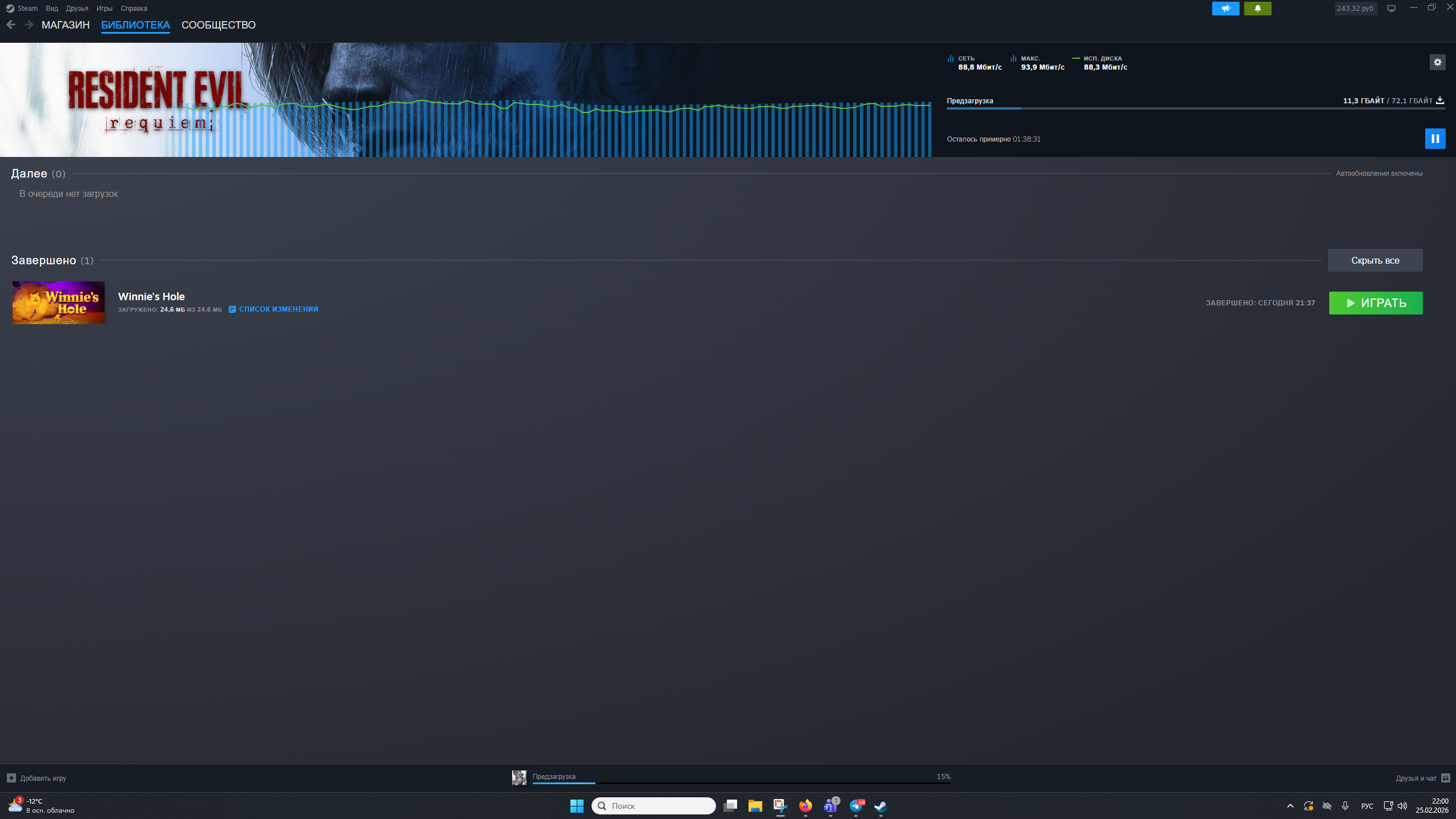Screen dimensions: 1456x819
Task: Open the Вид menu
Action: click(x=52, y=9)
